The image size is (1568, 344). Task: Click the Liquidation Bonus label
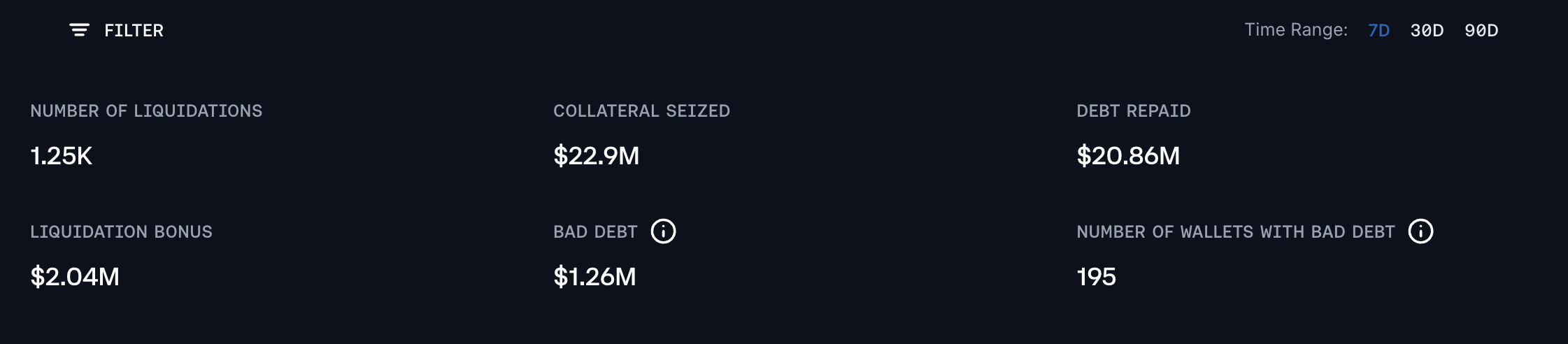(121, 232)
